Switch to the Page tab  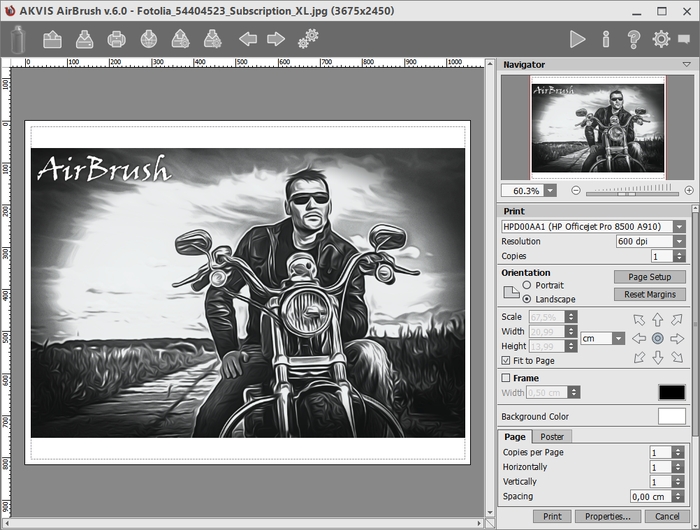tap(515, 437)
